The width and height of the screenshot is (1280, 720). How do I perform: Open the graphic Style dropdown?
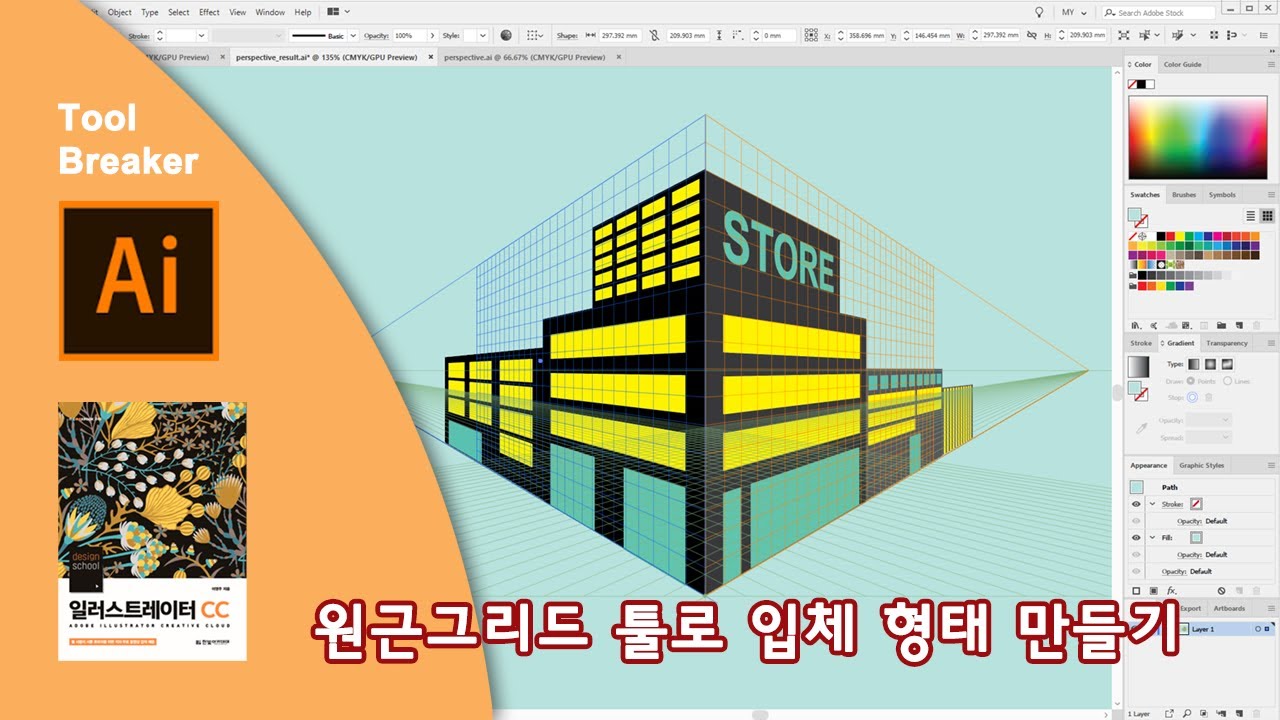coord(483,35)
